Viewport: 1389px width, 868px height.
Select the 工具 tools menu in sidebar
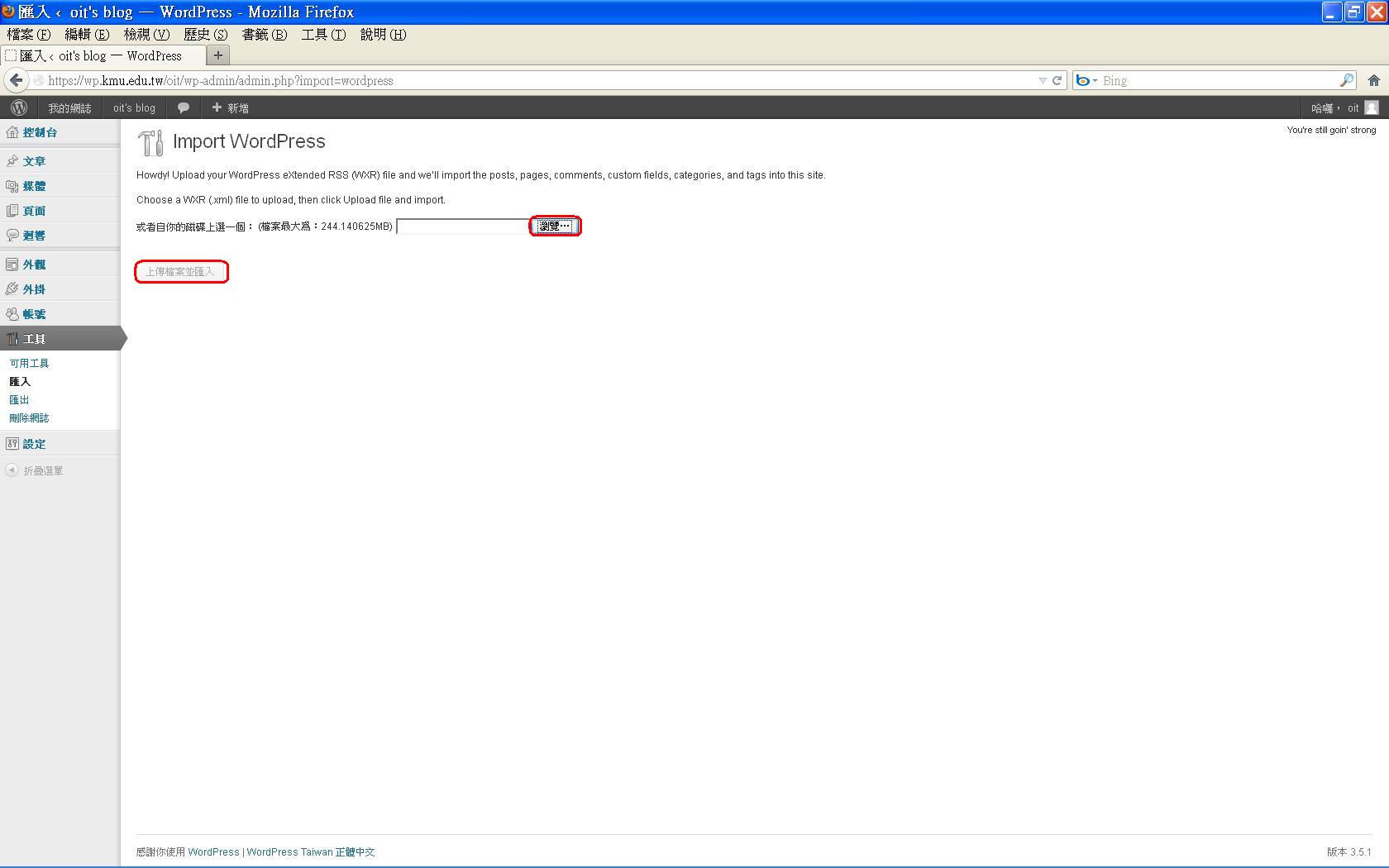click(x=60, y=339)
